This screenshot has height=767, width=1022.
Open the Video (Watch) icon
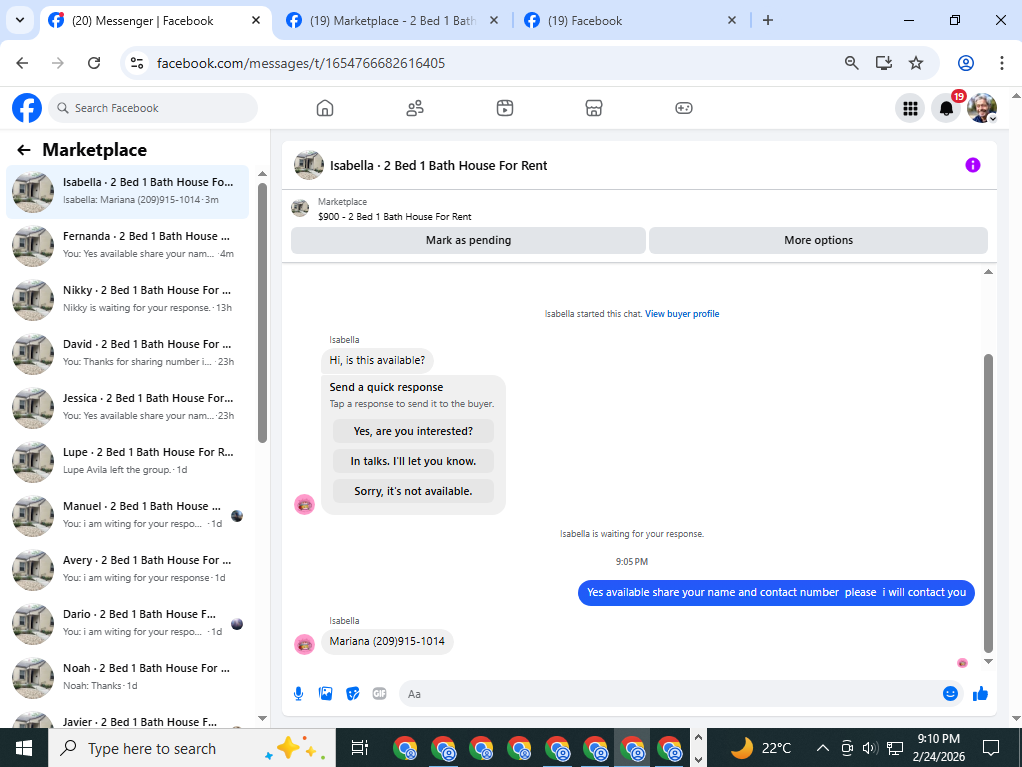[504, 108]
